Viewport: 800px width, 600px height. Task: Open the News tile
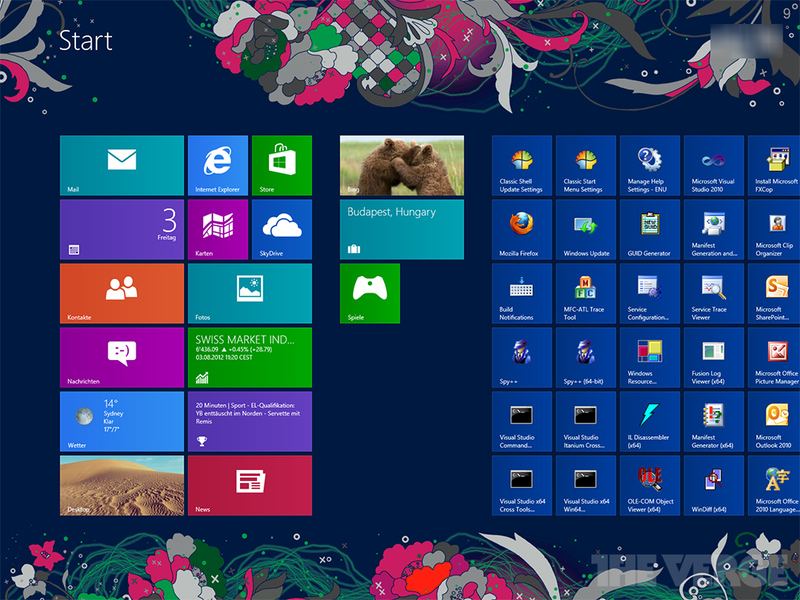[250, 486]
